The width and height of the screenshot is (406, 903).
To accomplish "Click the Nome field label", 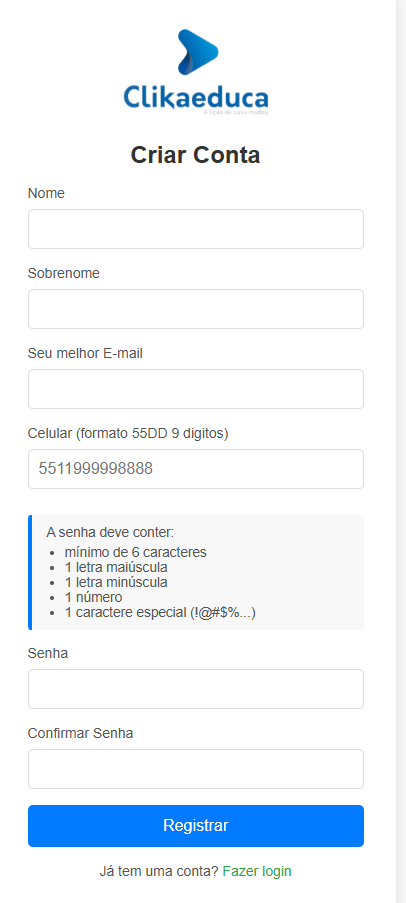I will pos(46,194).
